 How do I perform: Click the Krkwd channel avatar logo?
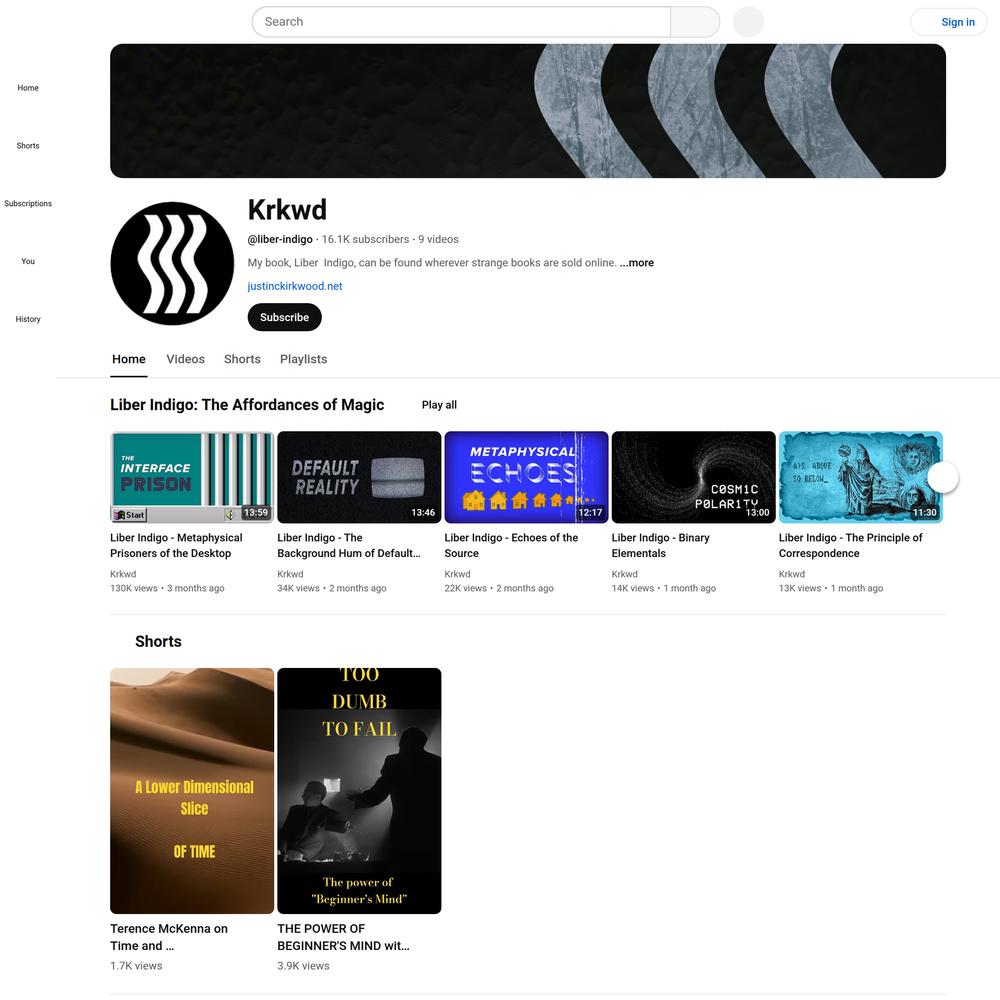point(172,263)
